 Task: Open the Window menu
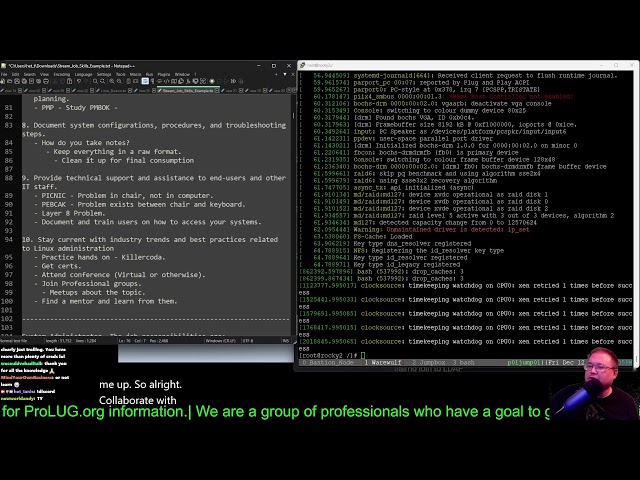tap(182, 74)
